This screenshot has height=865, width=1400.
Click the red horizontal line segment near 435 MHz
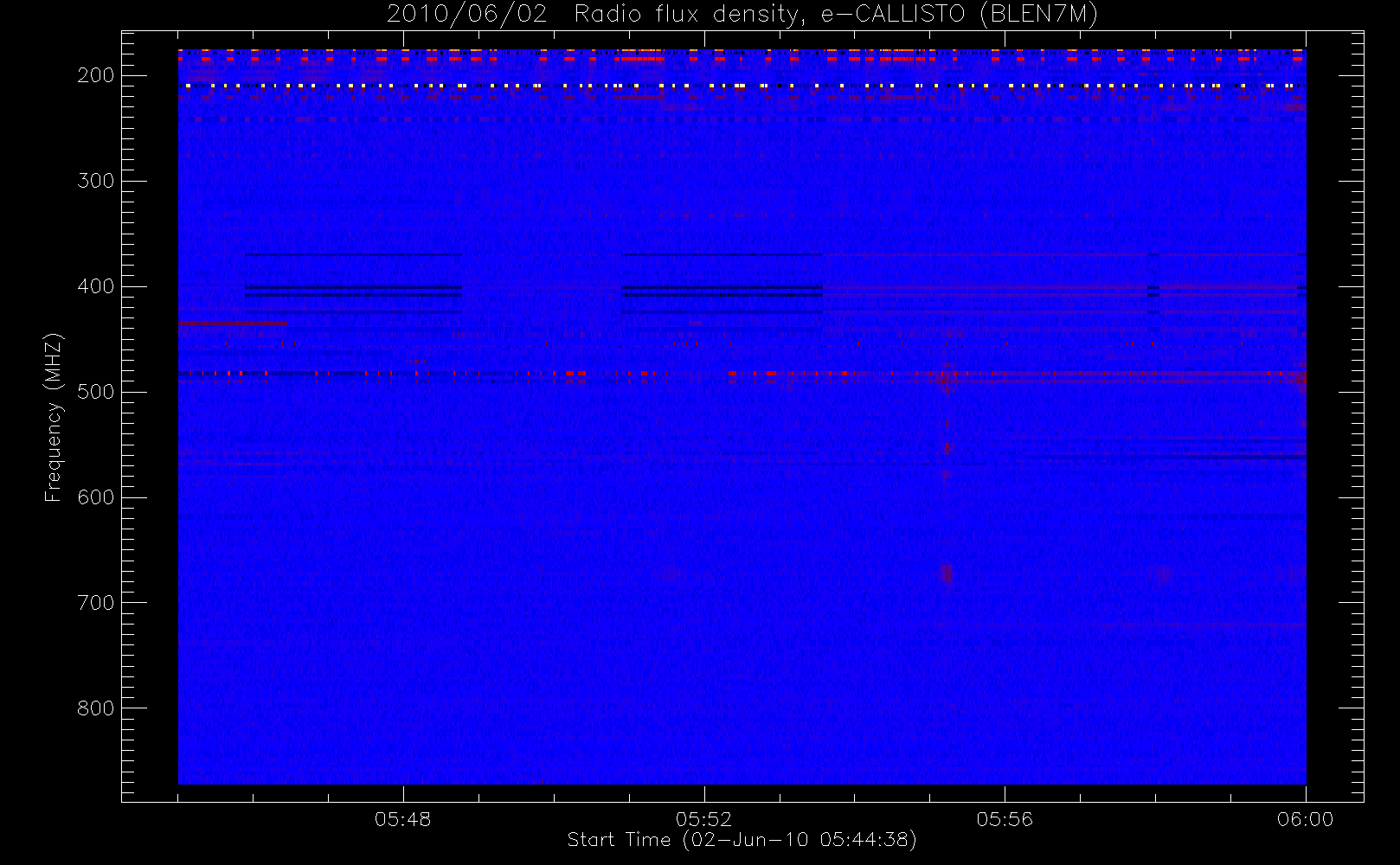pos(232,323)
